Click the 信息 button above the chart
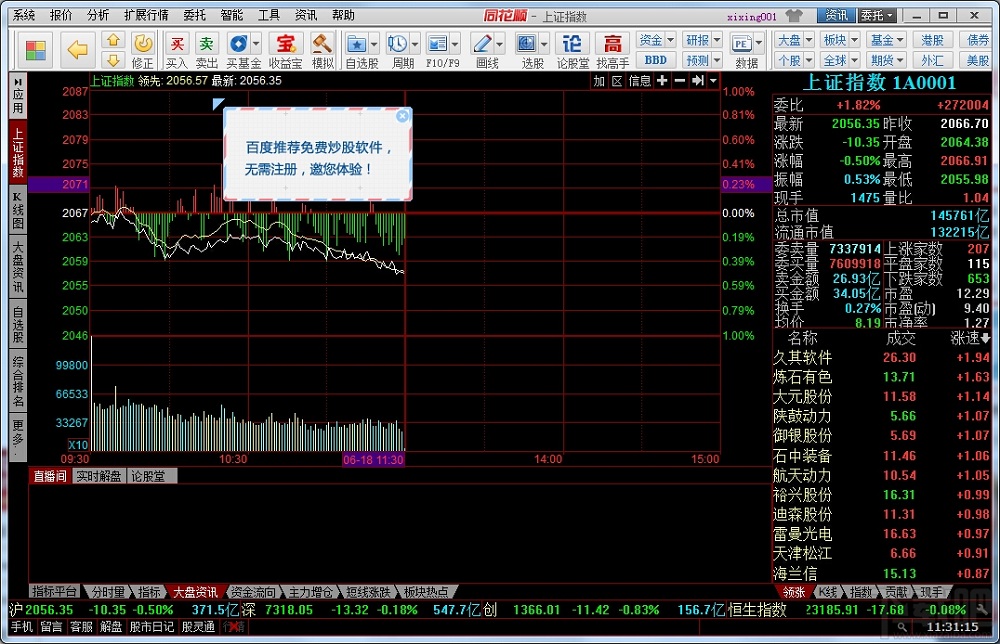This screenshot has width=1000, height=644. pyautogui.click(x=639, y=81)
